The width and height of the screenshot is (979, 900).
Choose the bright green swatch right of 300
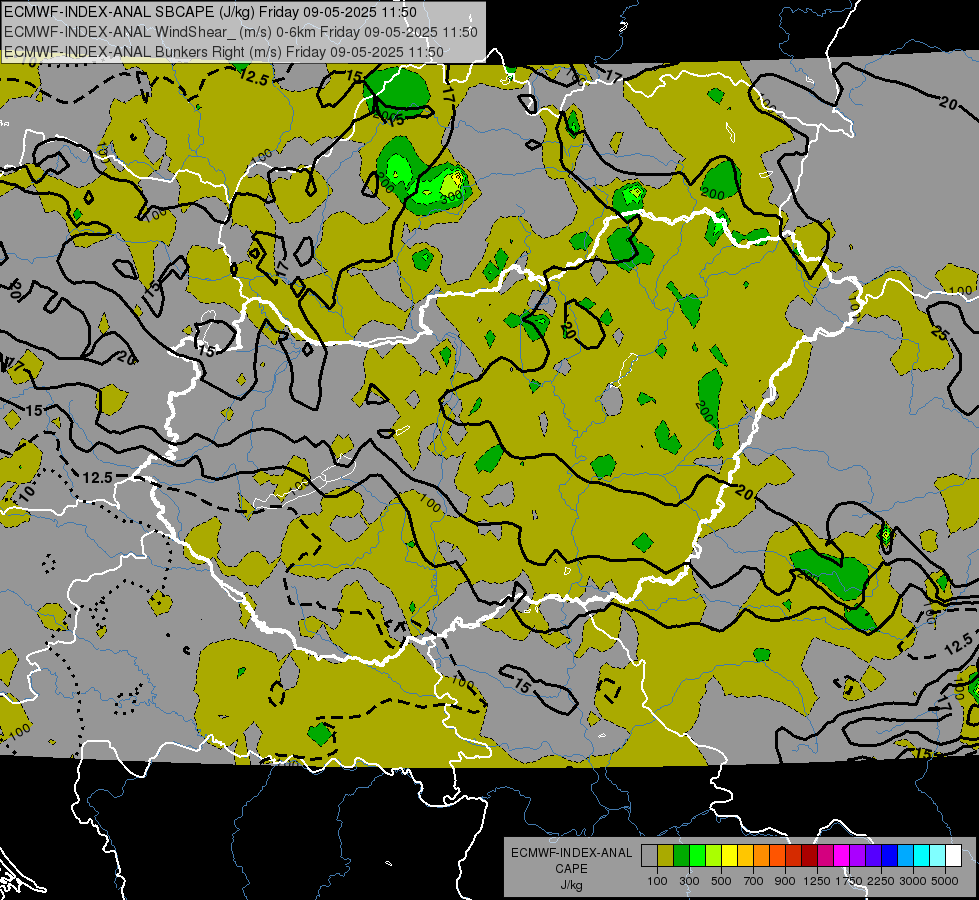pyautogui.click(x=697, y=856)
